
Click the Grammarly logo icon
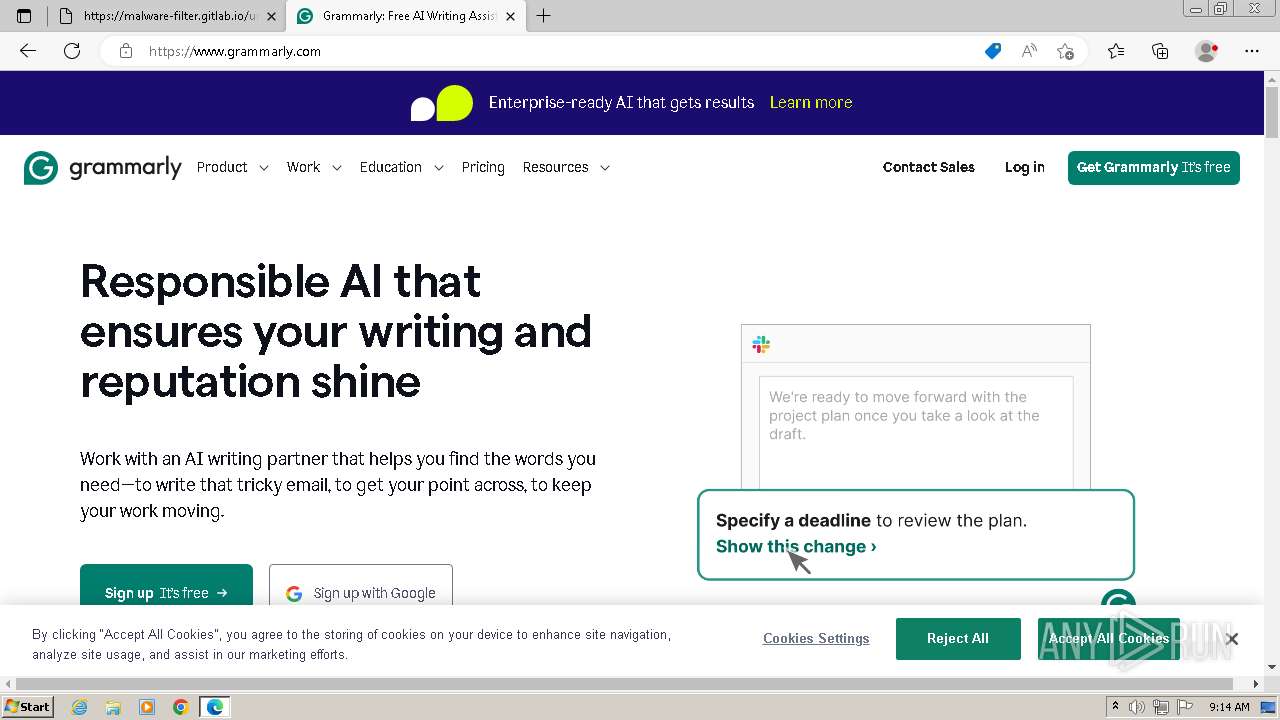(x=41, y=168)
